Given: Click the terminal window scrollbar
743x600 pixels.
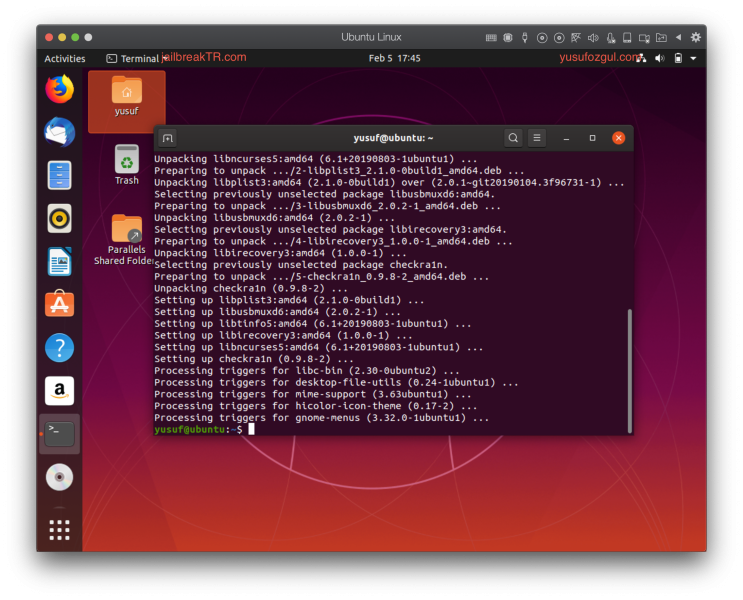Looking at the screenshot, I should coord(629,370).
